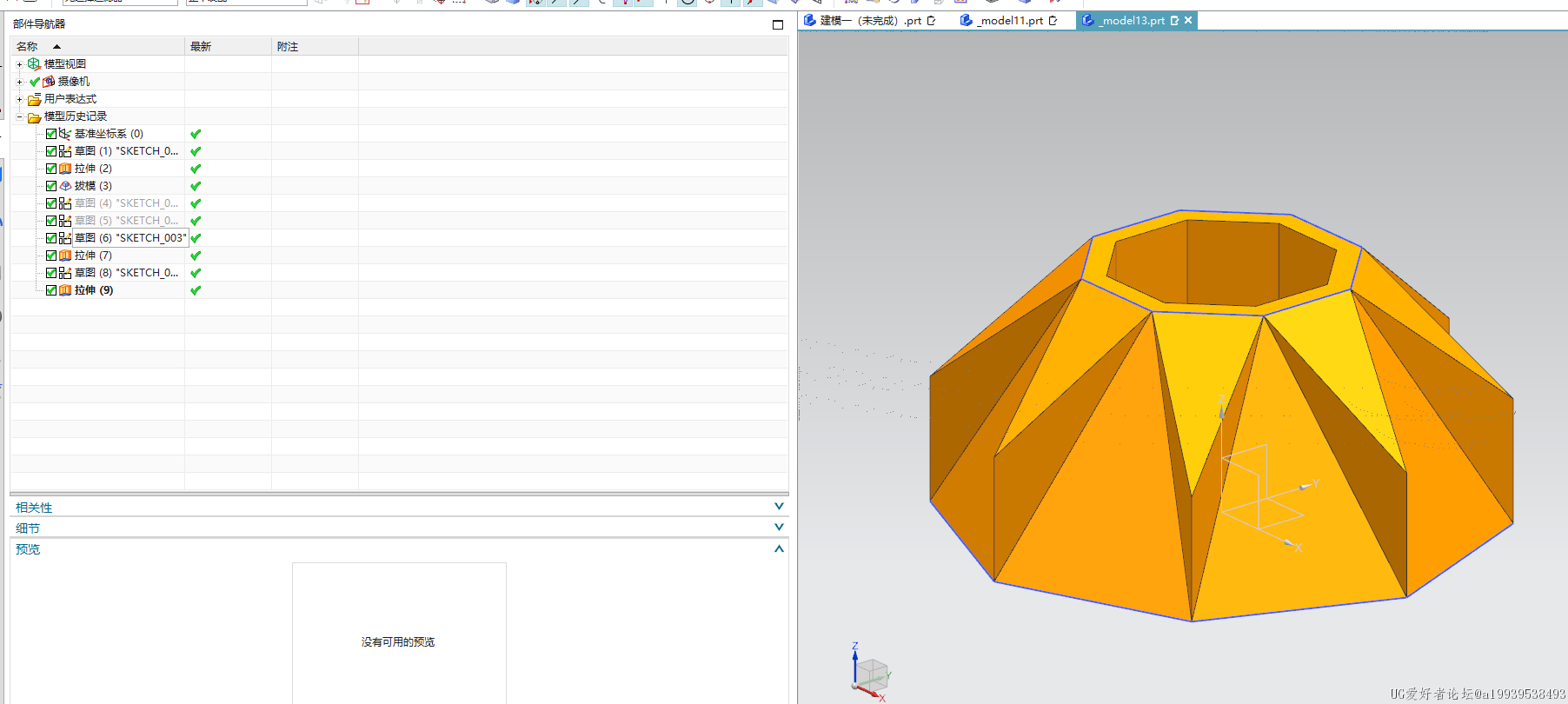This screenshot has height=704, width=1568.
Task: Uncheck the 拉伸 (9) checkbox
Action: click(x=51, y=290)
